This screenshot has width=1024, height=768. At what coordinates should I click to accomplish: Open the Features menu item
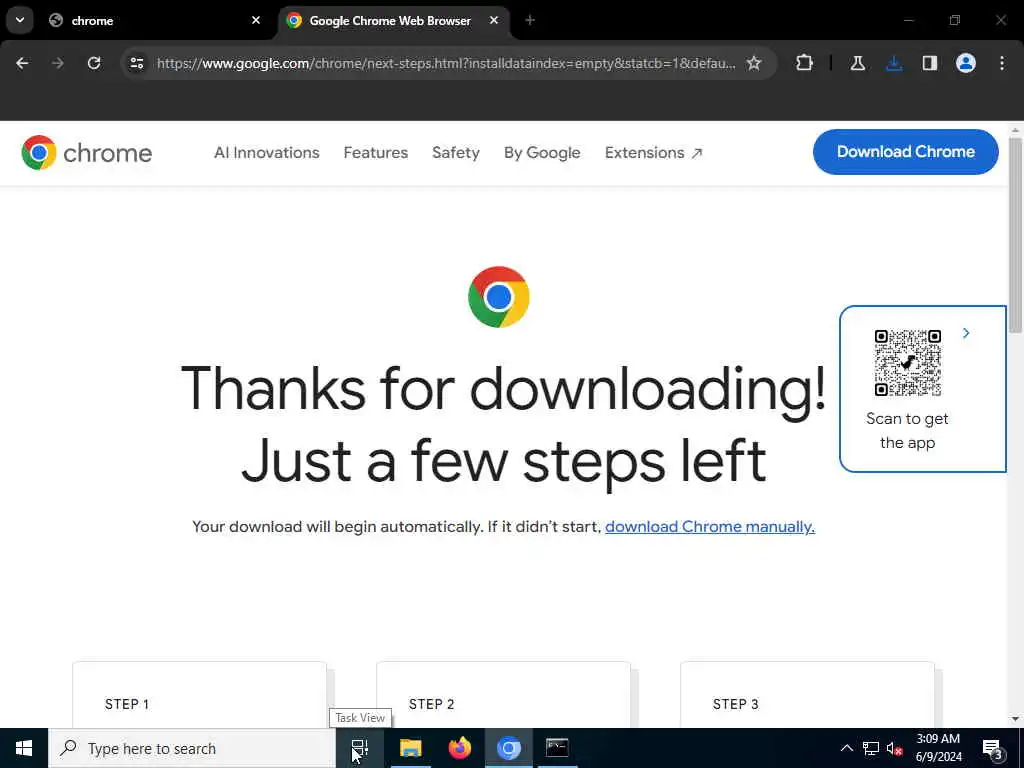[376, 153]
